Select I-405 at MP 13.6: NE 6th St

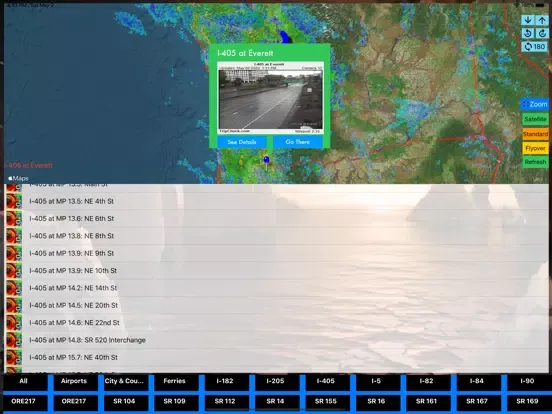(x=276, y=219)
